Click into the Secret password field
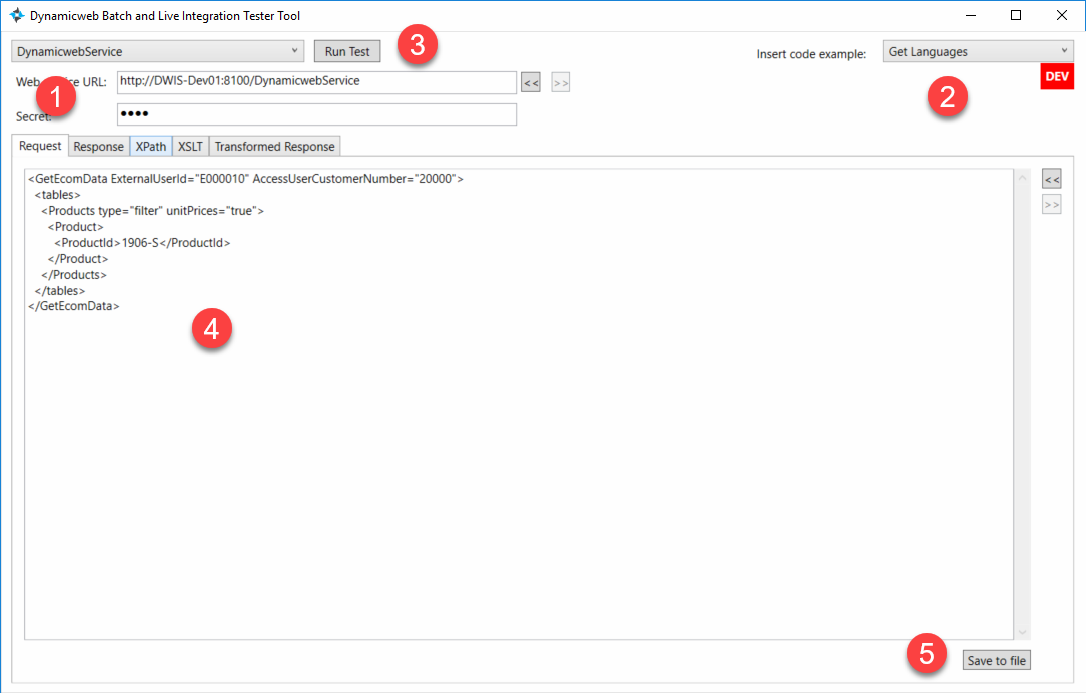 tap(316, 115)
